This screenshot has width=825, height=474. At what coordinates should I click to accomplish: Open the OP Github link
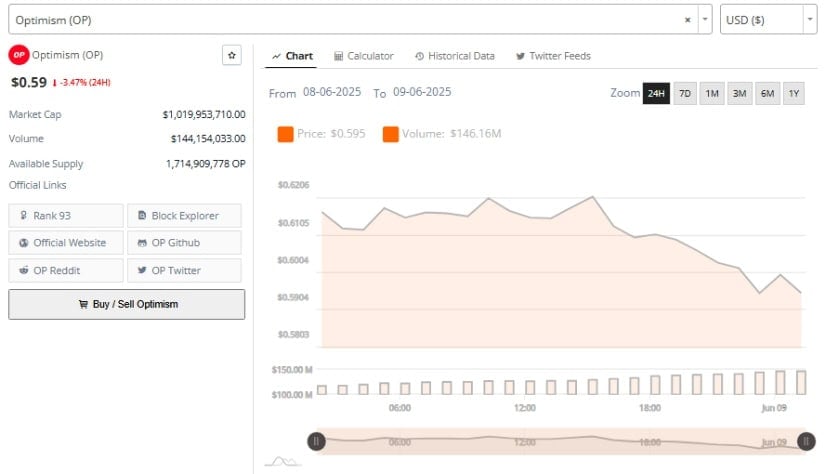(184, 243)
